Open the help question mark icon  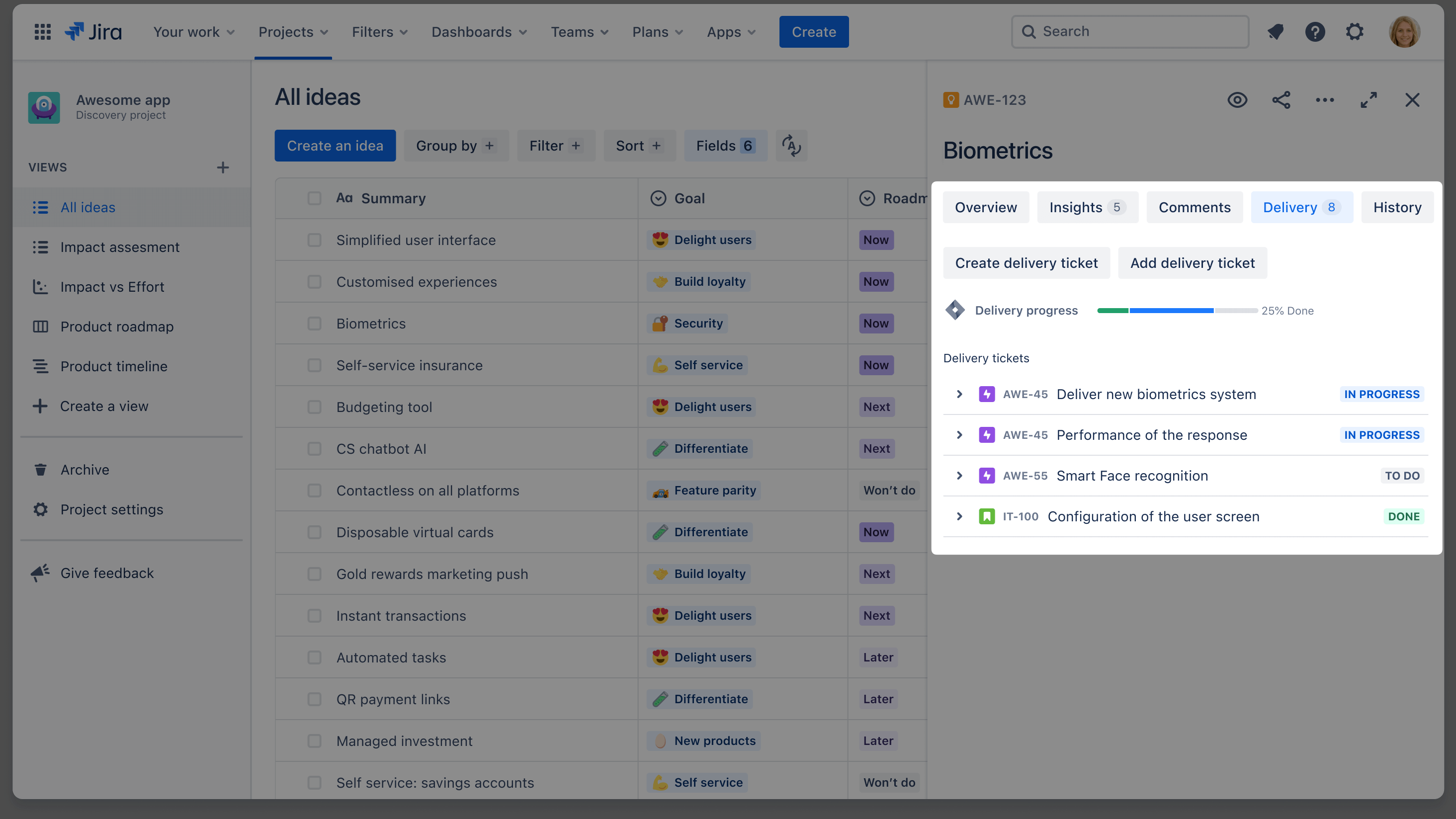[x=1315, y=32]
